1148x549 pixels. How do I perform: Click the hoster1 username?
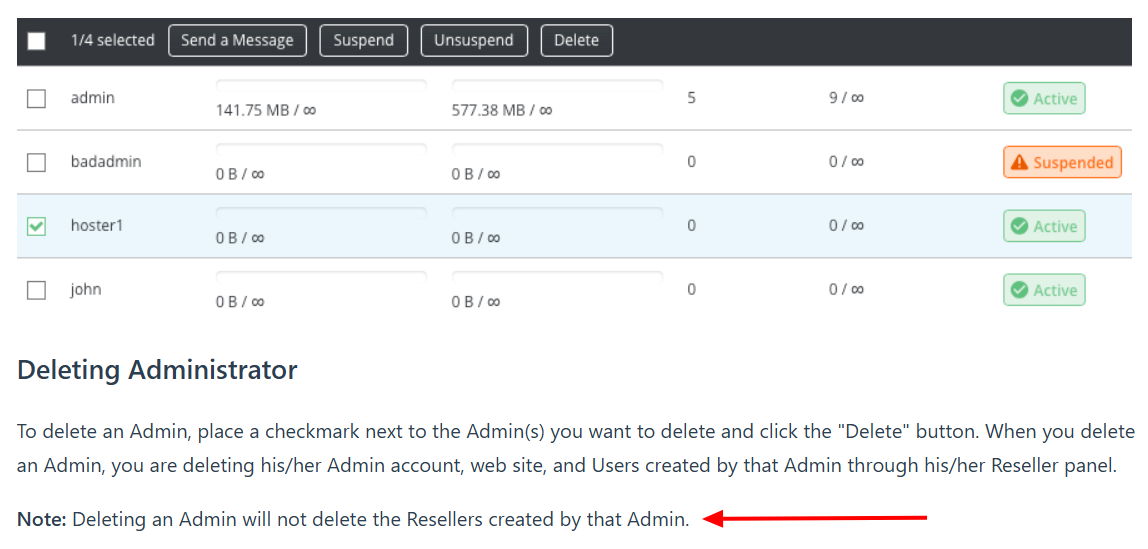97,226
